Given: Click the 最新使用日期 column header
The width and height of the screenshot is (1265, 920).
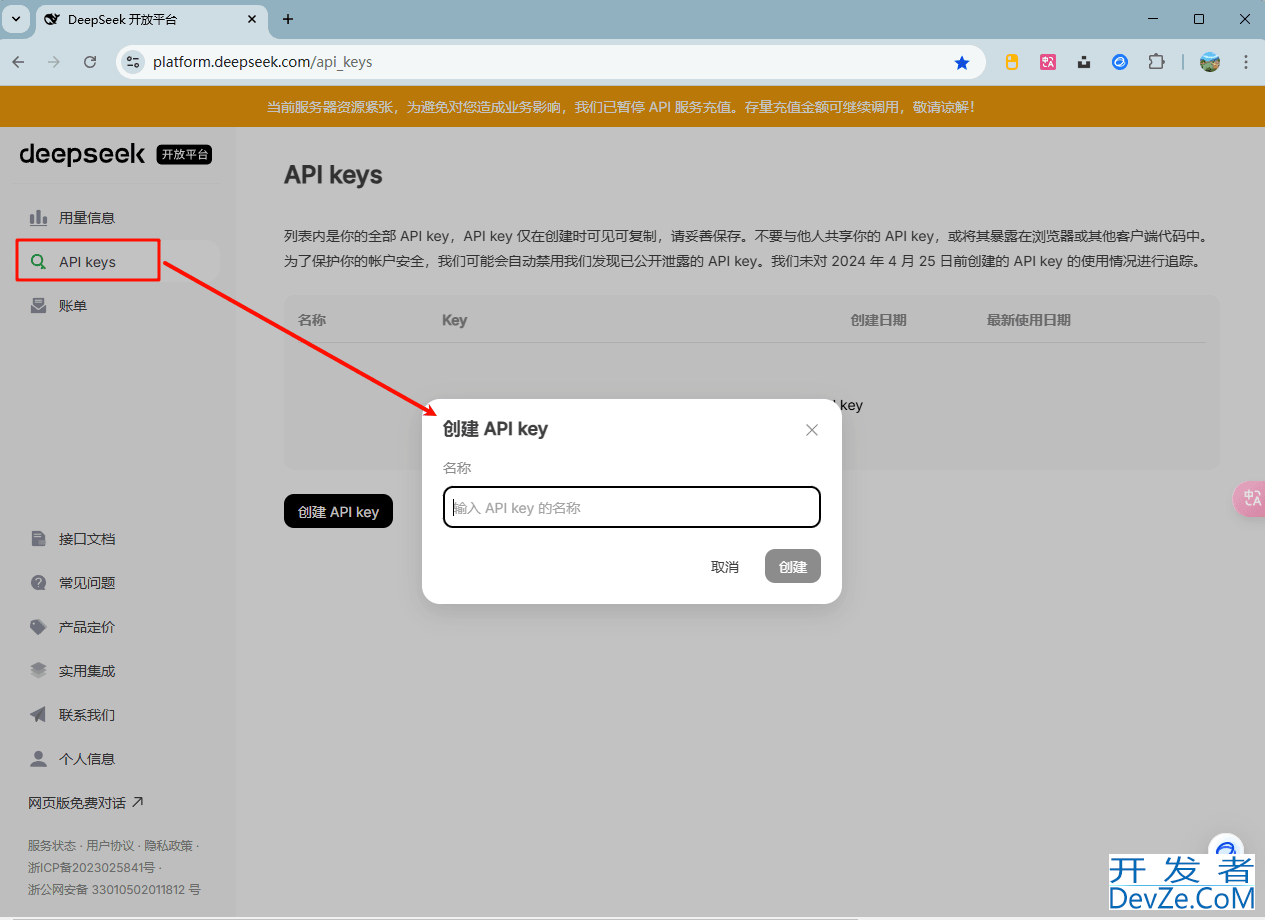Looking at the screenshot, I should pos(1029,320).
